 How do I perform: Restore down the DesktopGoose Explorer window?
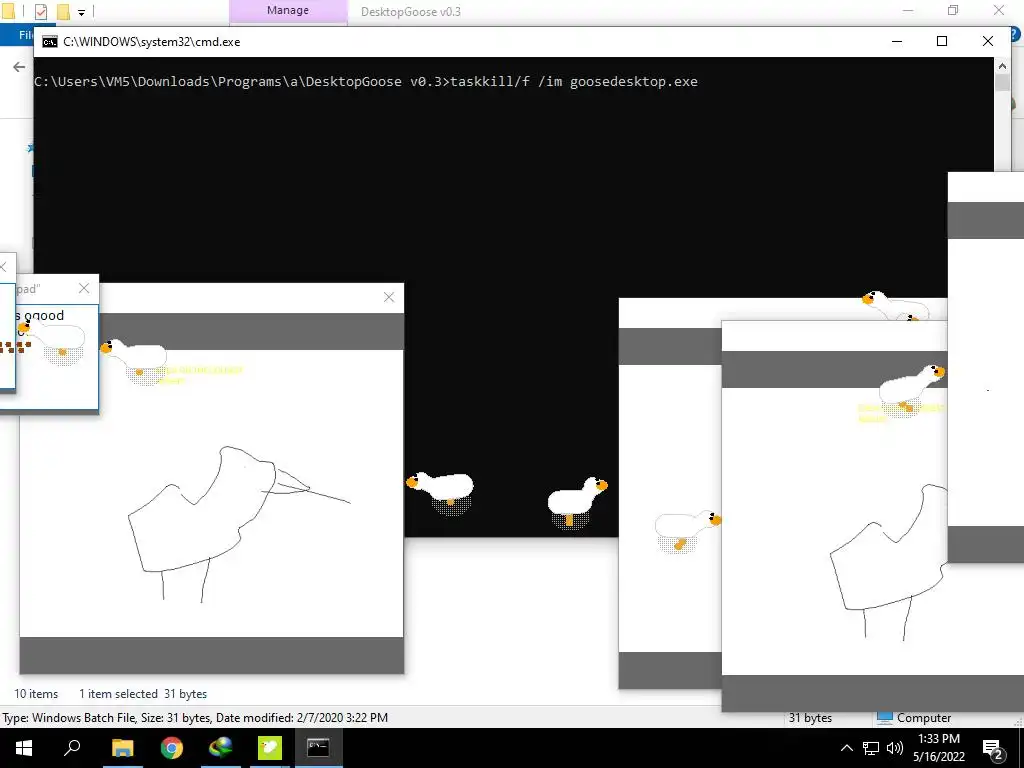pos(953,10)
